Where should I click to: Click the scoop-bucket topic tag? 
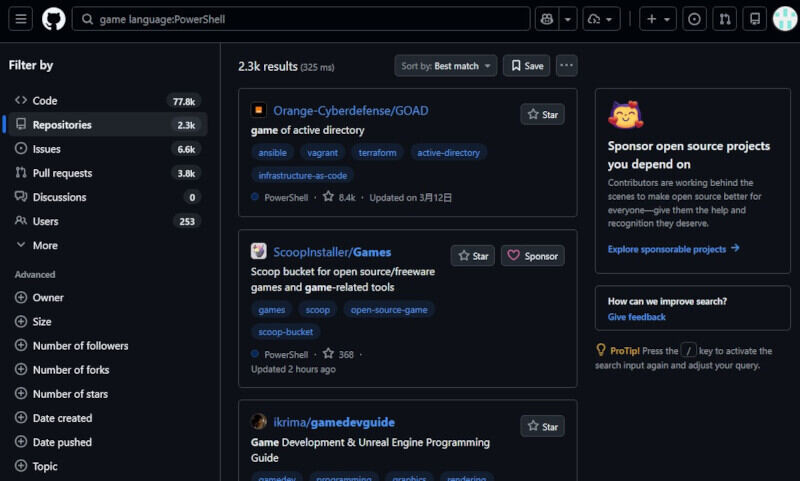pyautogui.click(x=286, y=332)
